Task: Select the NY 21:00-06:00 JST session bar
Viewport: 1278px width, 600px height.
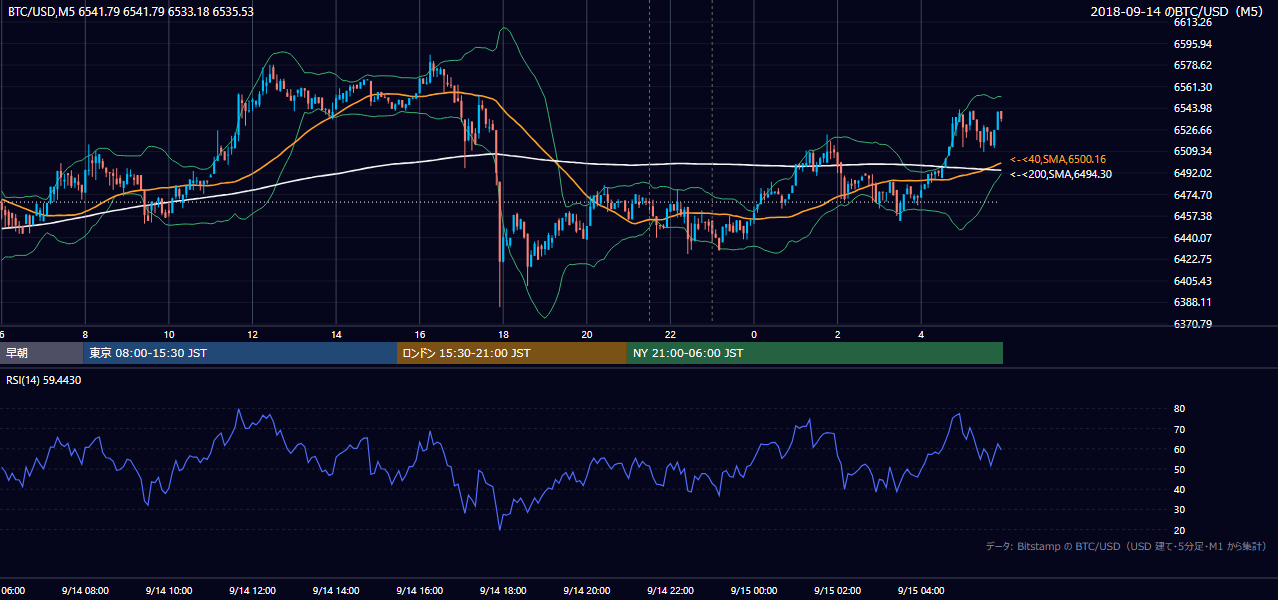Action: pos(815,353)
